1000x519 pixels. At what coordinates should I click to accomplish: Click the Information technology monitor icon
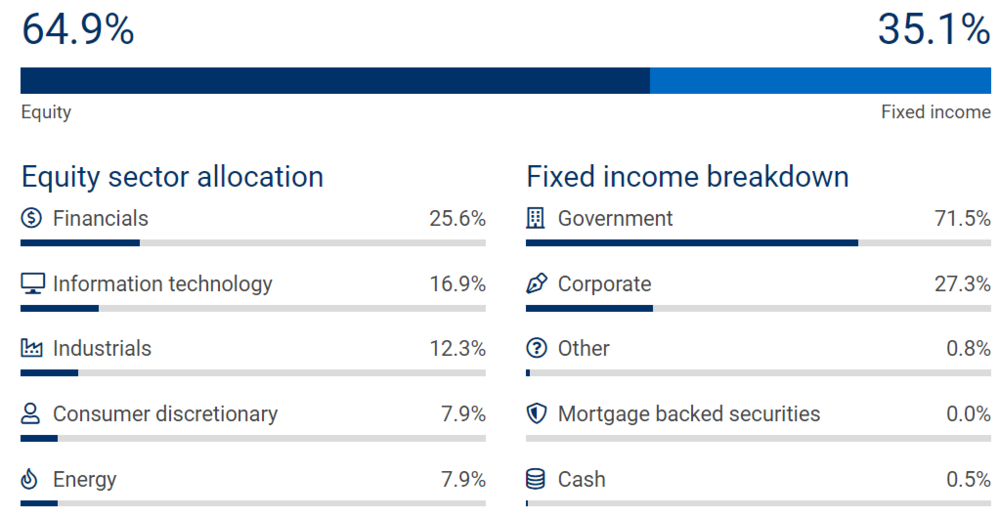tap(33, 284)
